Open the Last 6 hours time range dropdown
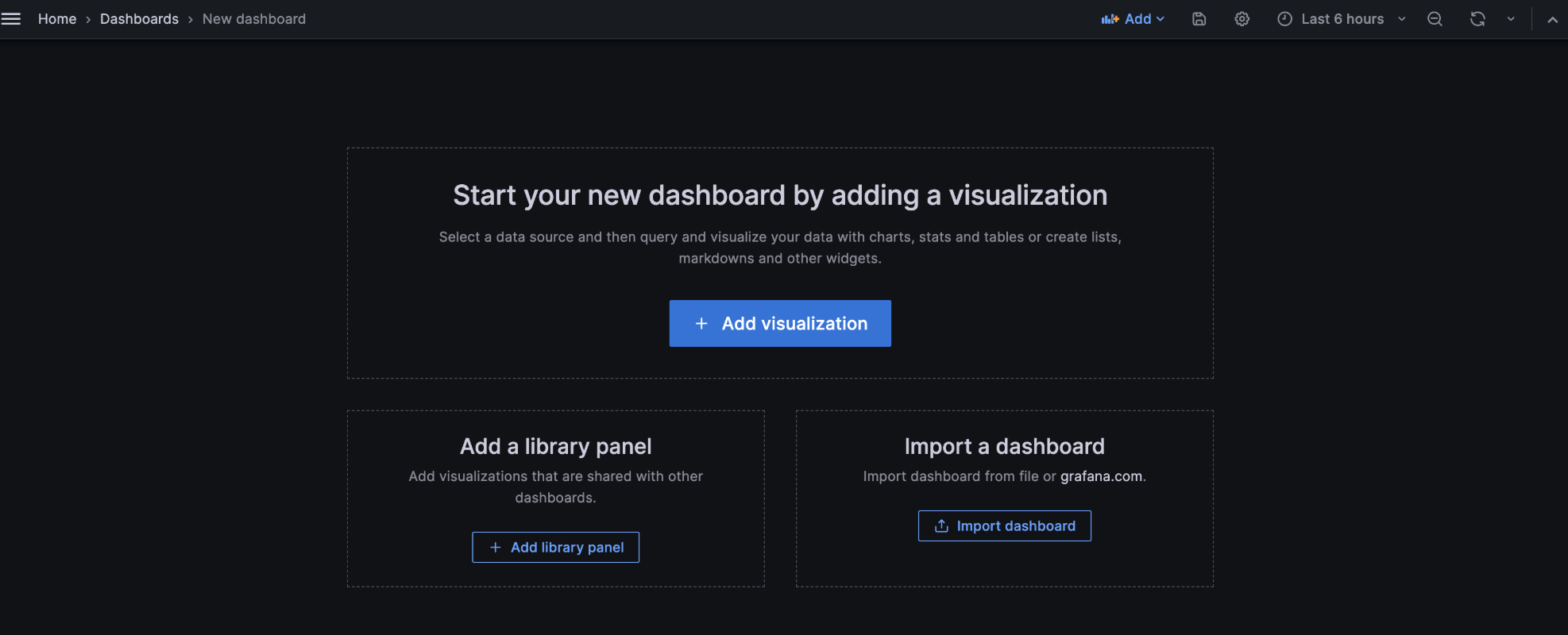The width and height of the screenshot is (1568, 635). pos(1342,19)
